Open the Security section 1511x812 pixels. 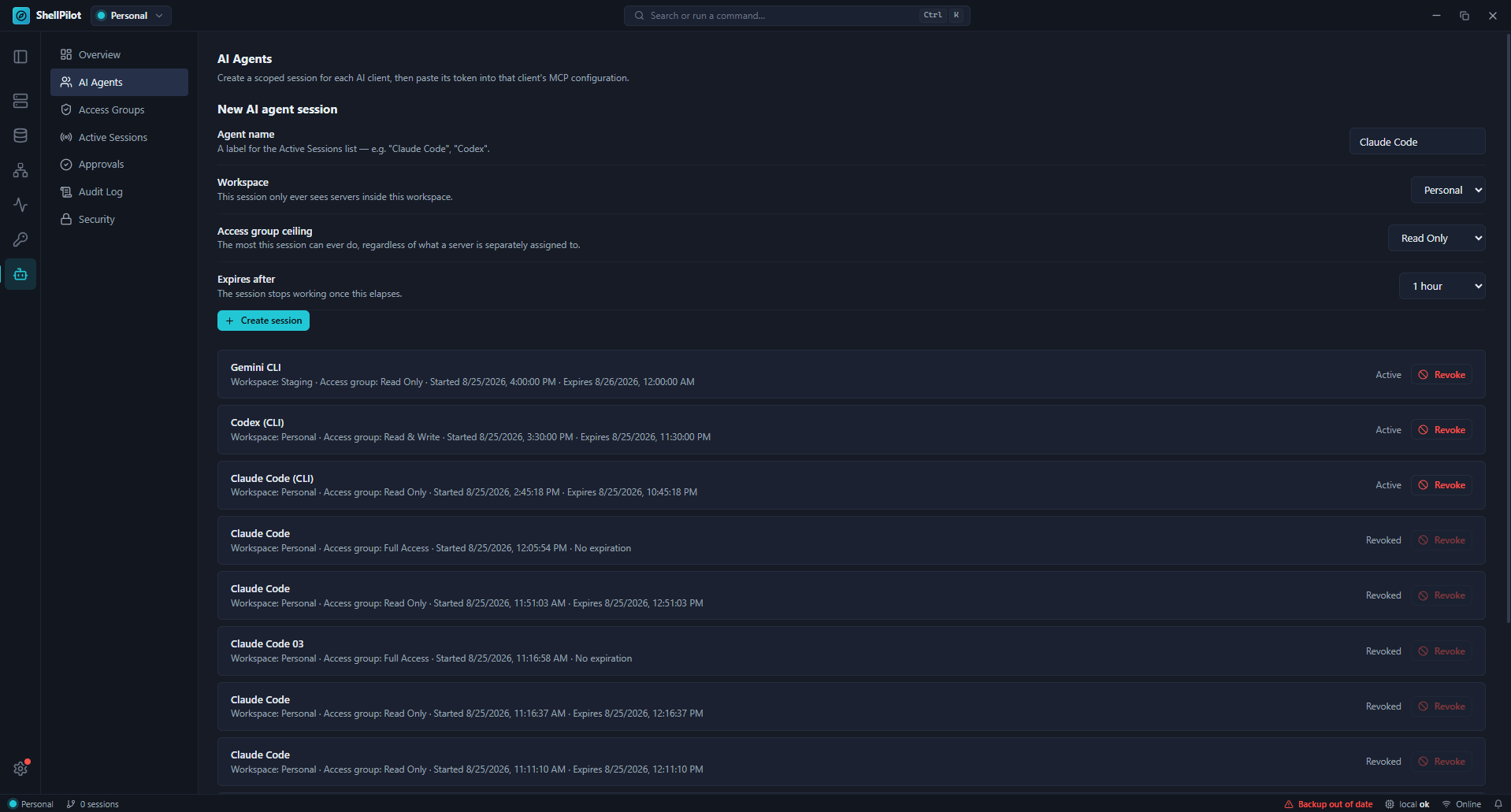click(119, 220)
